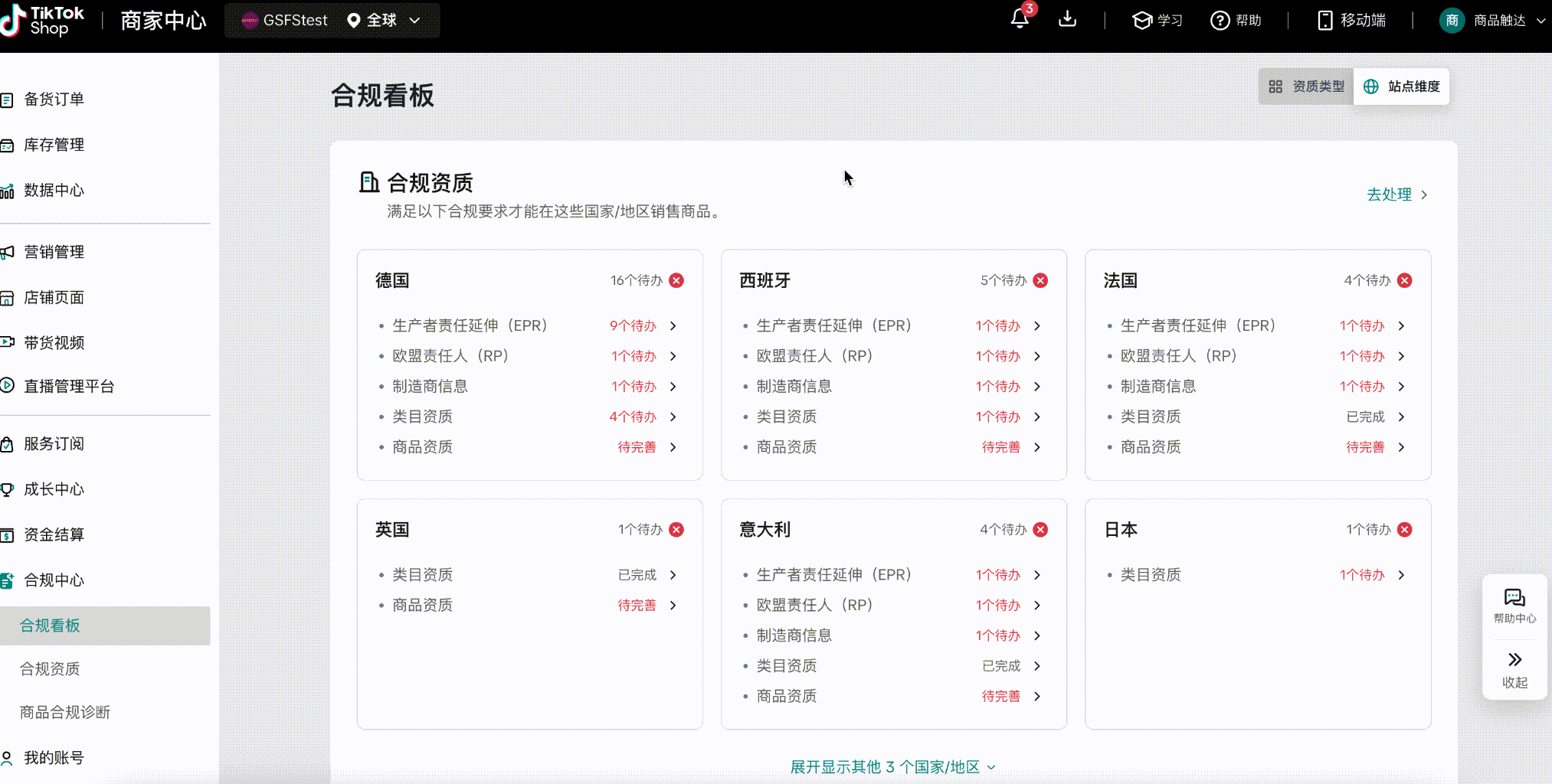Go to 数据中心 in the sidebar
Viewport: 1552px width, 784px height.
click(x=54, y=190)
